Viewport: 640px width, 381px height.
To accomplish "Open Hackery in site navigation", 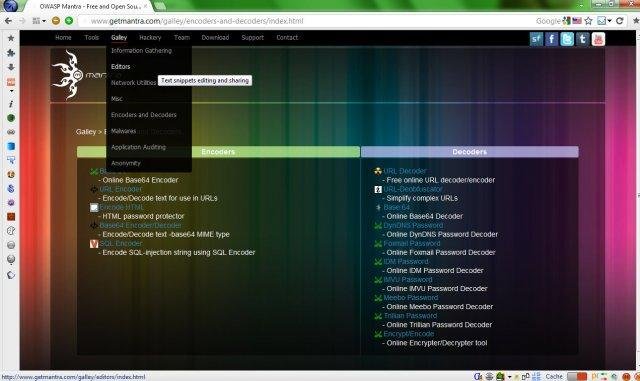I will 150,38.
